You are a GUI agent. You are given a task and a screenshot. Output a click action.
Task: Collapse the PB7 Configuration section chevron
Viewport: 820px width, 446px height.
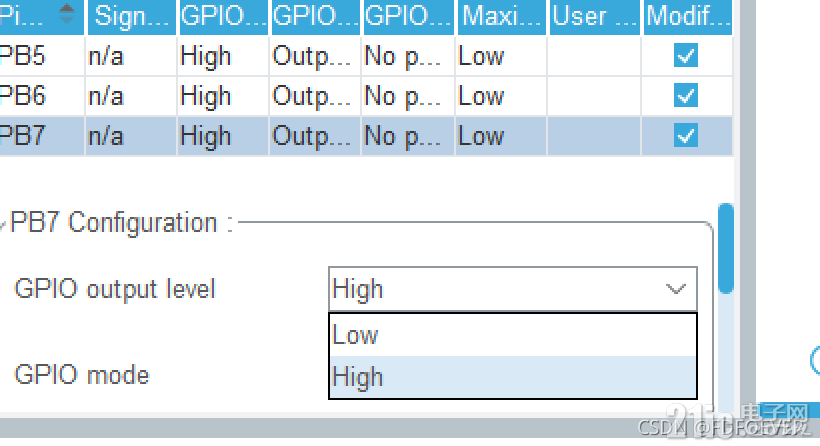point(5,224)
